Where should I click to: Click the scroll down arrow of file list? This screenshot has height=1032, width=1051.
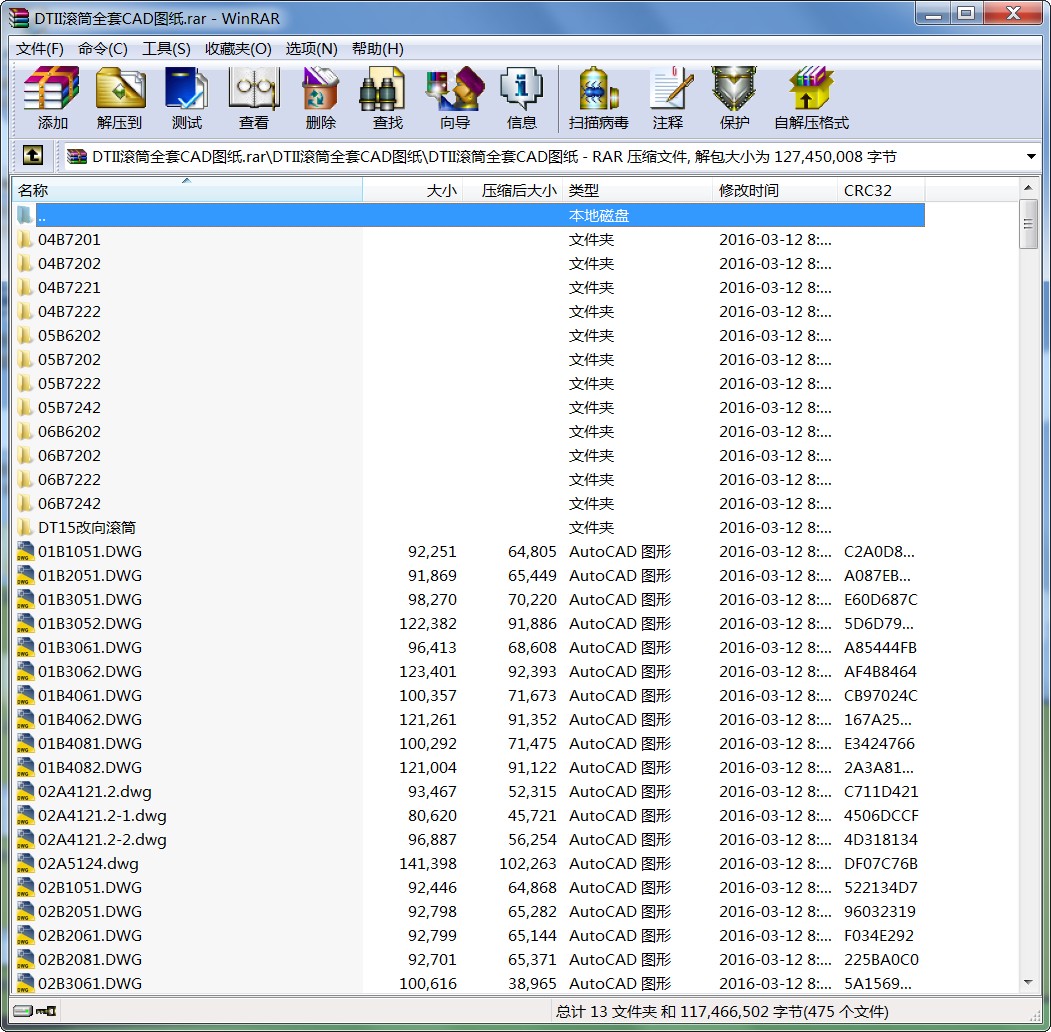coord(1029,983)
